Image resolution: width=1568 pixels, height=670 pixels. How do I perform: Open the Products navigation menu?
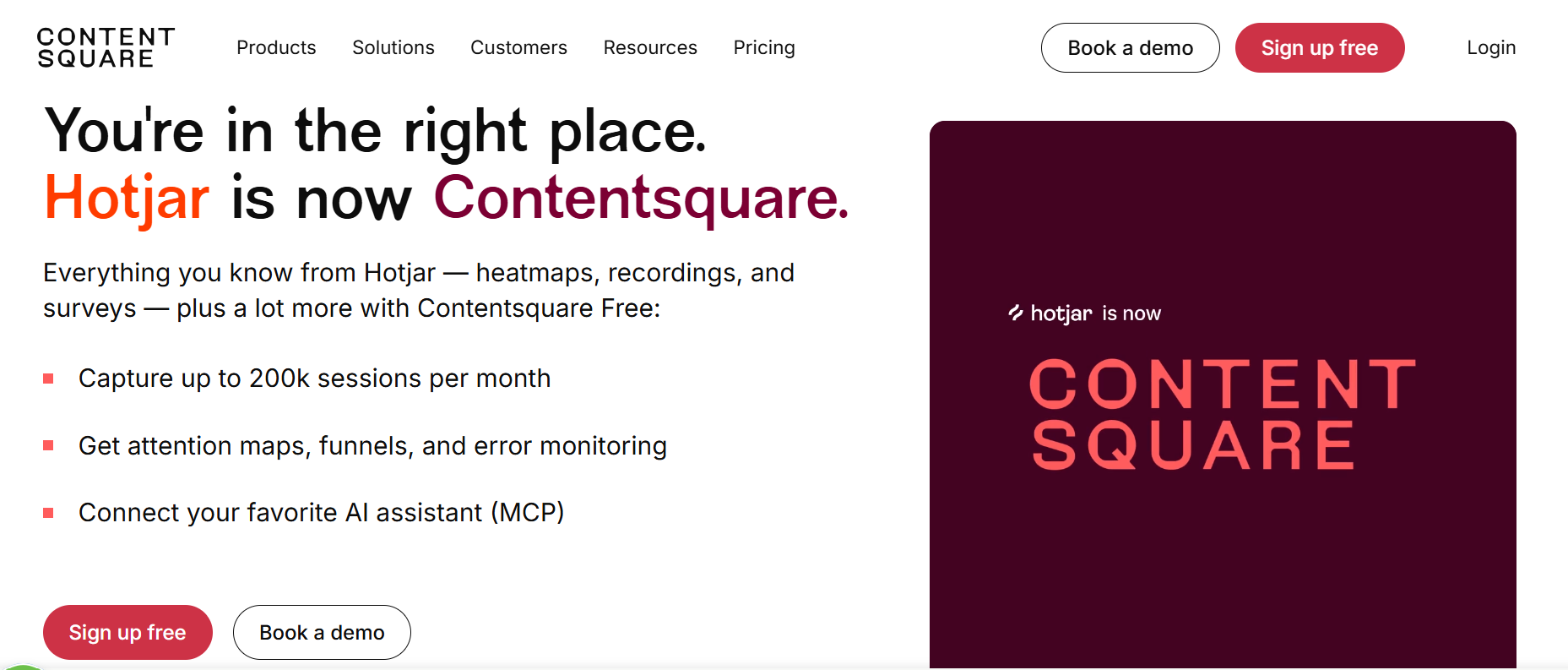pyautogui.click(x=276, y=47)
